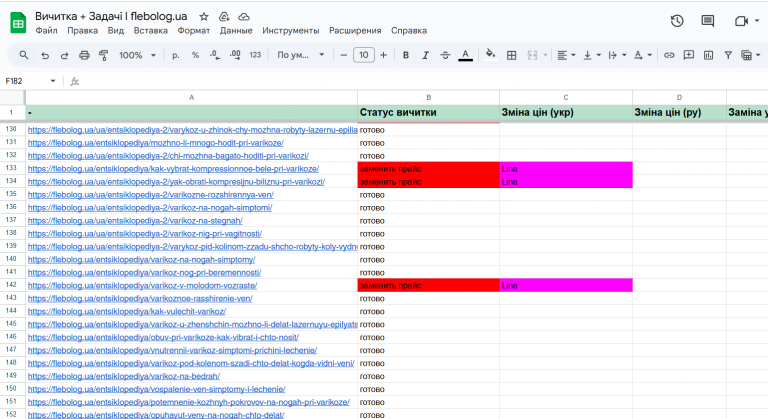Open the comments panel icon
This screenshot has width=768, height=419.
coord(707,21)
